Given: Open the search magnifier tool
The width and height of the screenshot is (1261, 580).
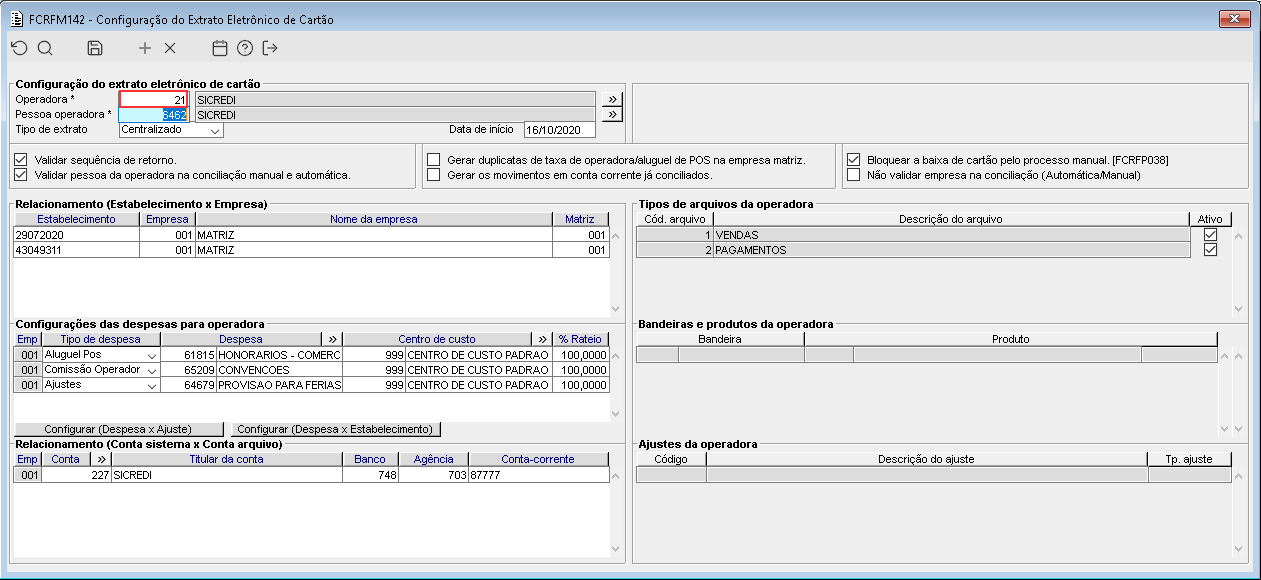Looking at the screenshot, I should (x=45, y=48).
